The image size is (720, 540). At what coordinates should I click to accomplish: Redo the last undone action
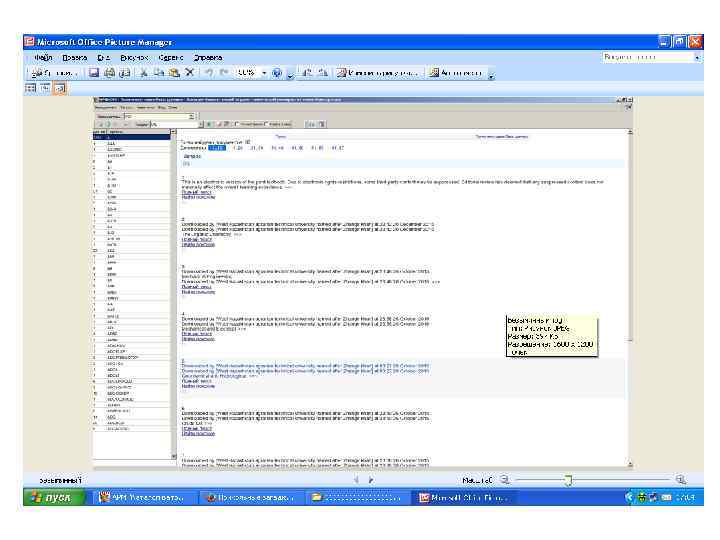click(x=224, y=73)
